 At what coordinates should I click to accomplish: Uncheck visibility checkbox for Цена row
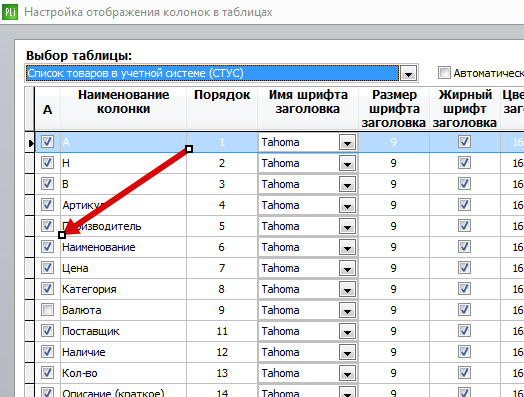coord(47,268)
